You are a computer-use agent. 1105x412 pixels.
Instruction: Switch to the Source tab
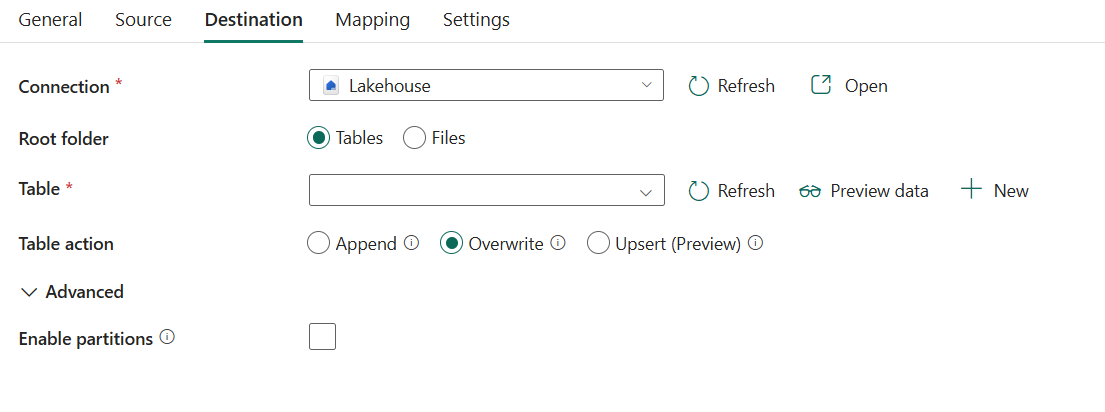(x=143, y=20)
